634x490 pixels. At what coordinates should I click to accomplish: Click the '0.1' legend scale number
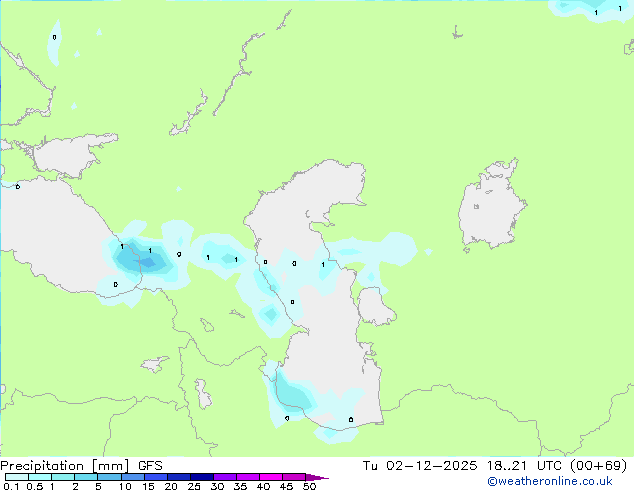tap(11, 486)
